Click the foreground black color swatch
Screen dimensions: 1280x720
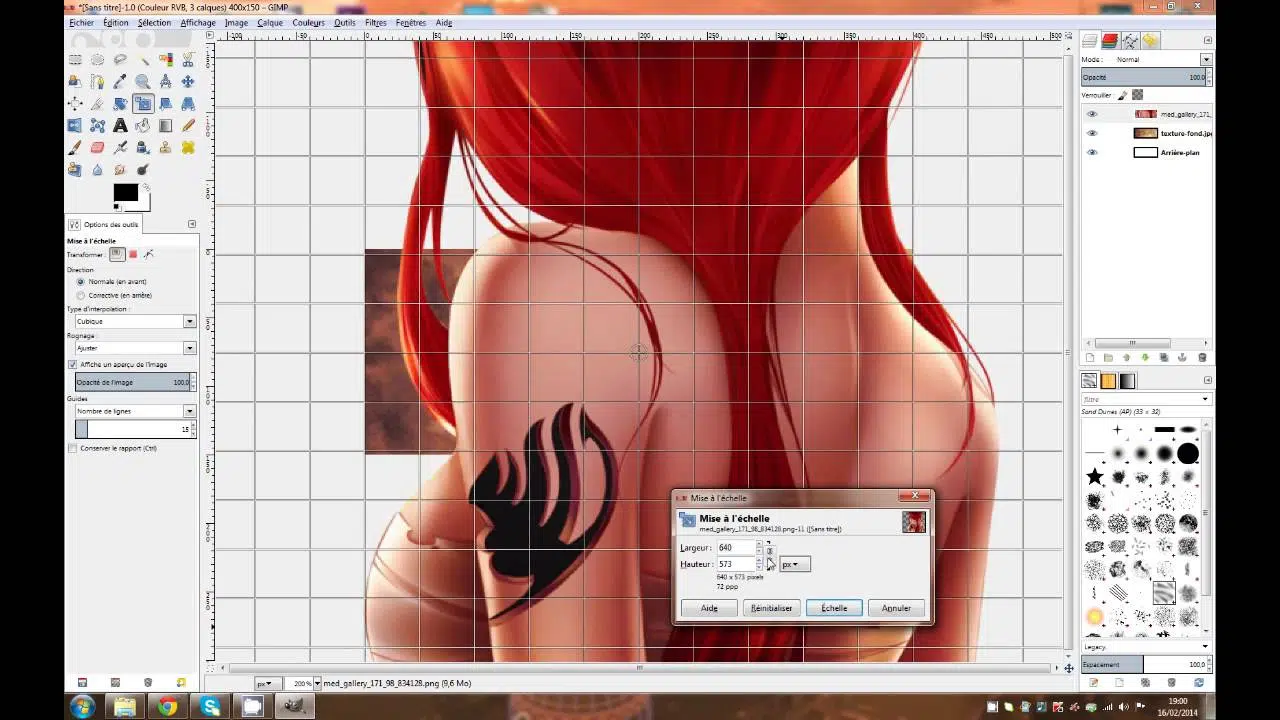(x=125, y=193)
